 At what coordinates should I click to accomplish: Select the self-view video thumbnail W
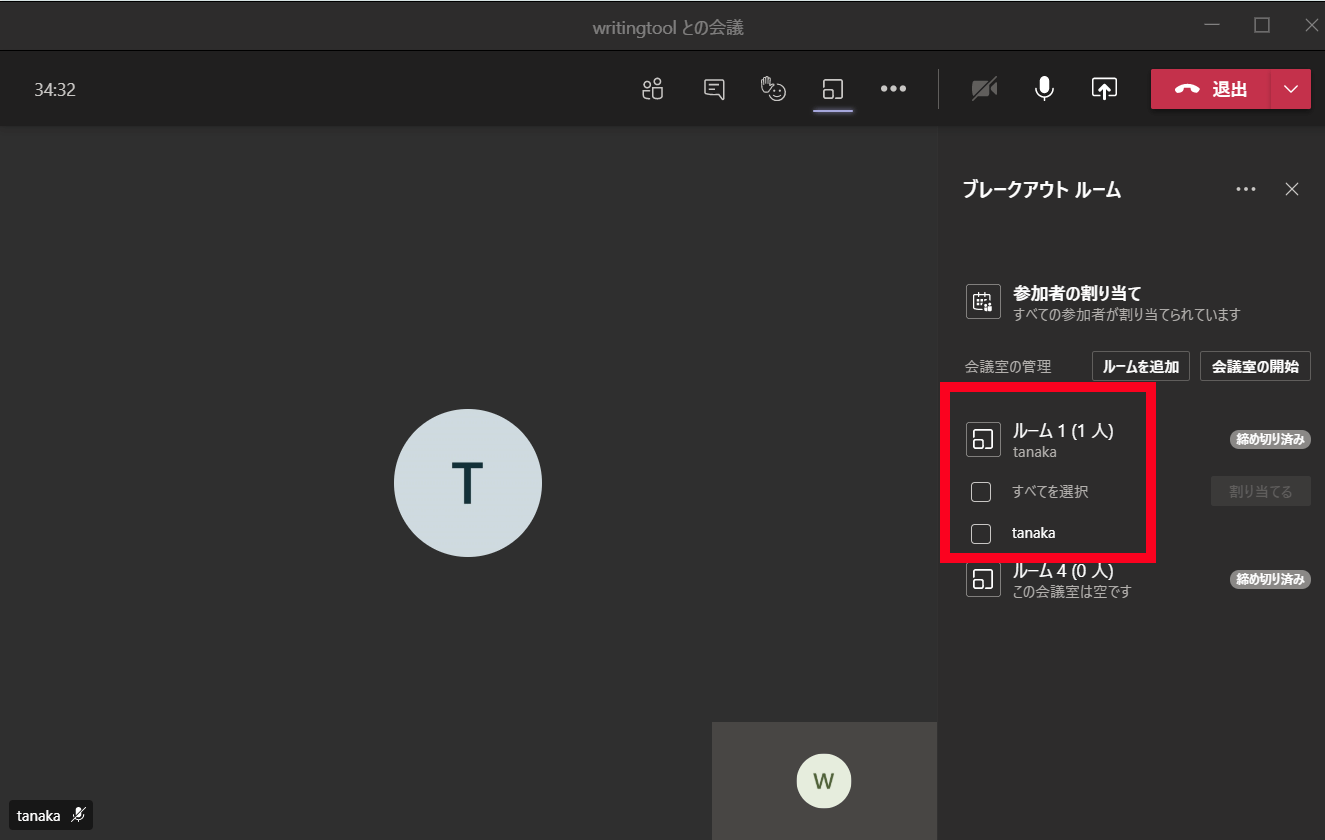pos(824,780)
